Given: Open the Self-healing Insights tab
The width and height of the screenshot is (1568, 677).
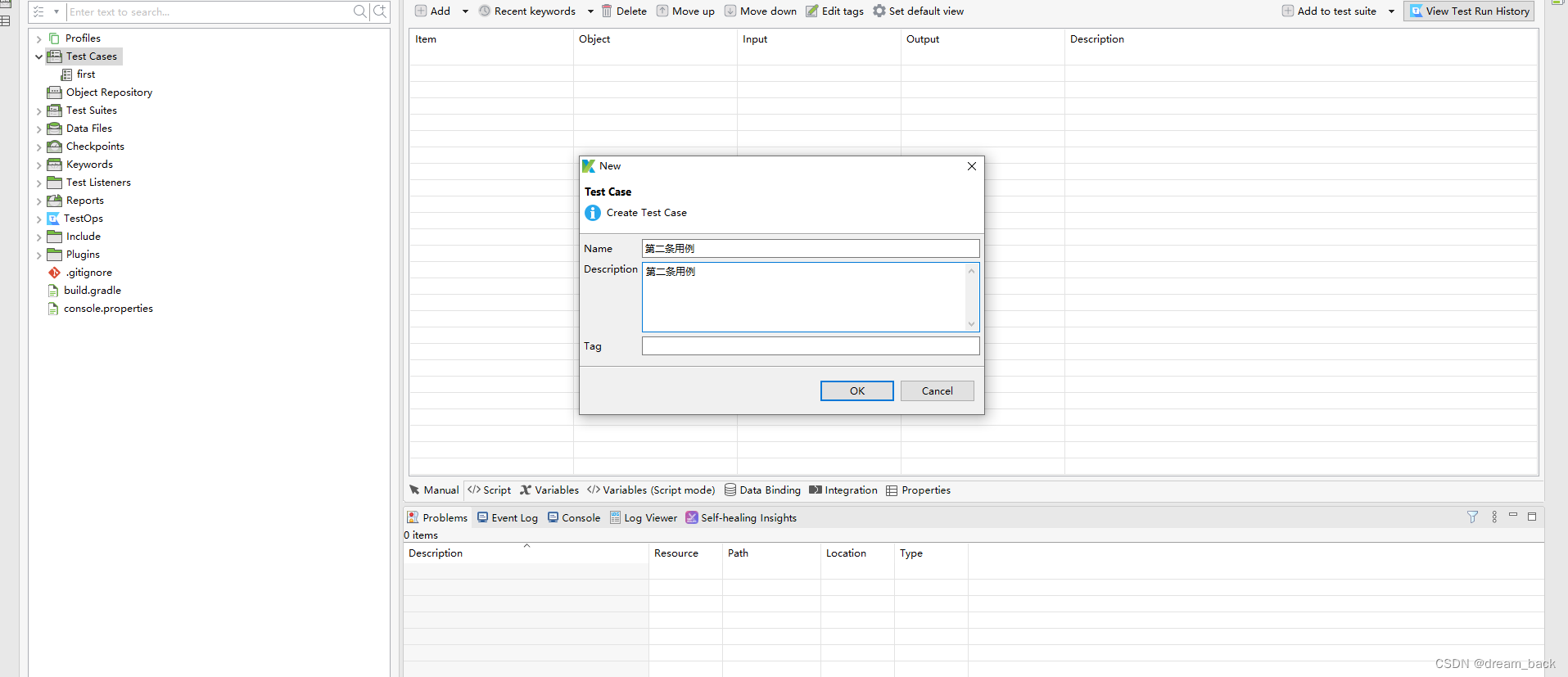Looking at the screenshot, I should tap(741, 518).
